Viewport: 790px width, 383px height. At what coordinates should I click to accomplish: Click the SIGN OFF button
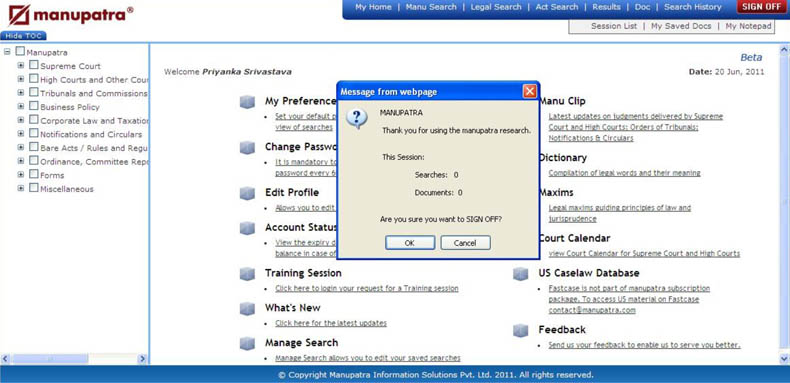coord(761,7)
